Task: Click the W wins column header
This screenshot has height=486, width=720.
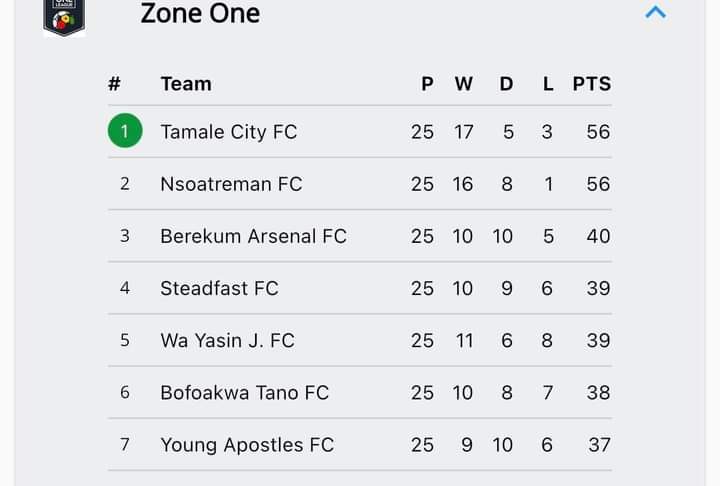Action: click(x=463, y=84)
